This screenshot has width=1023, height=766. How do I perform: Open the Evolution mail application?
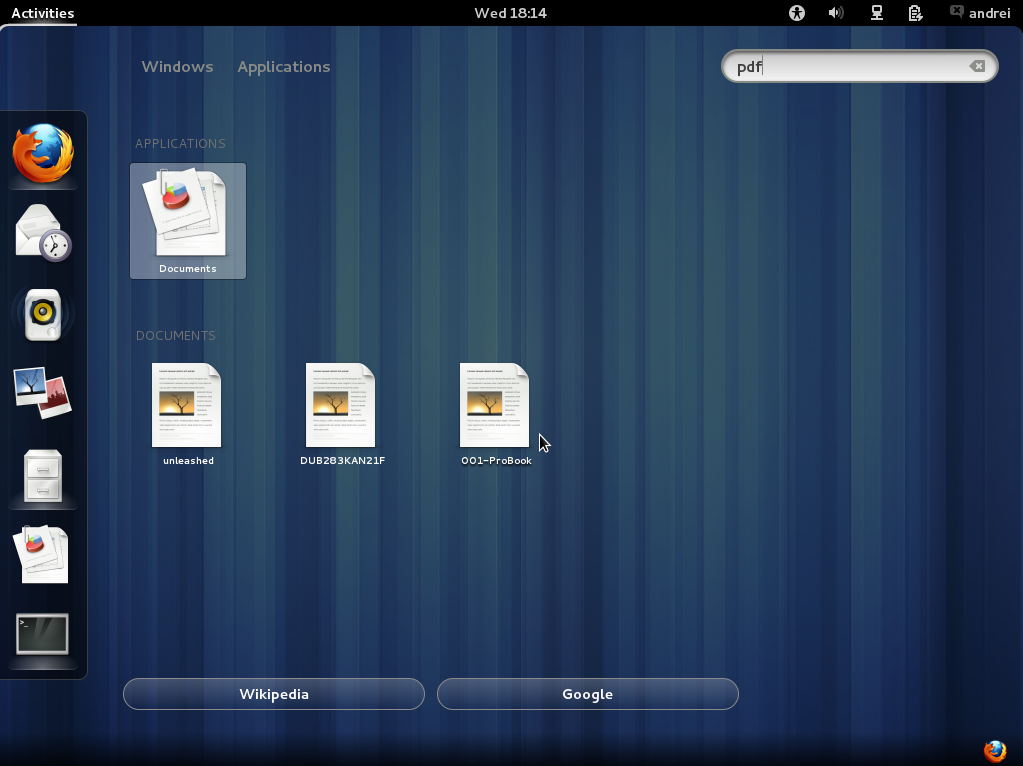41,232
